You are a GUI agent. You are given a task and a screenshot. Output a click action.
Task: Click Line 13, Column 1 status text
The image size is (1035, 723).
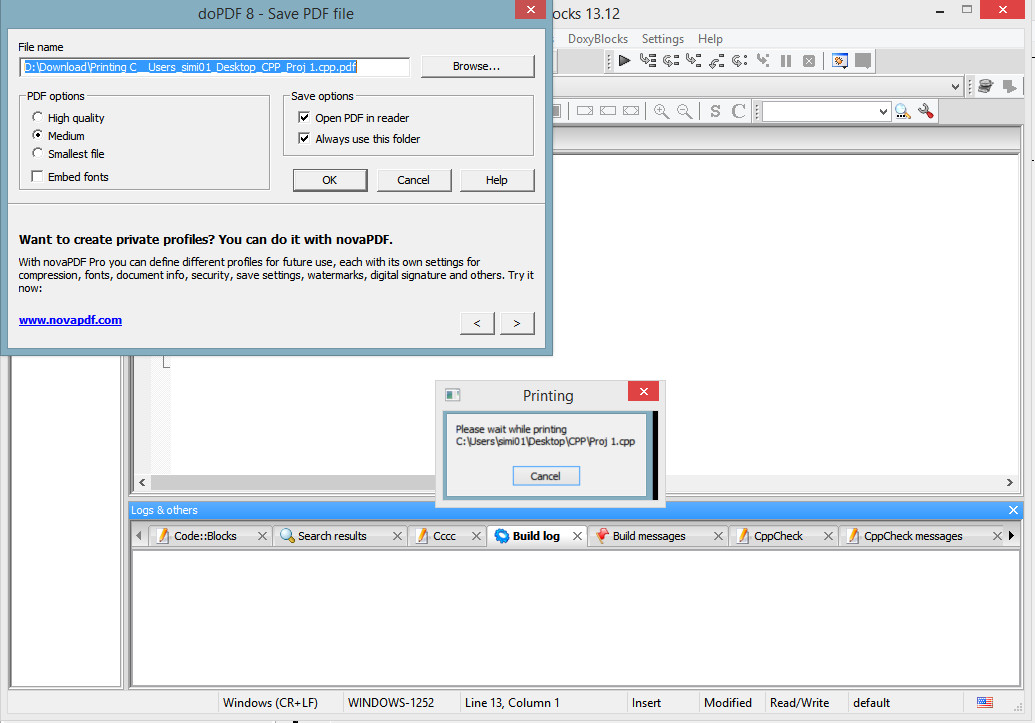click(512, 703)
